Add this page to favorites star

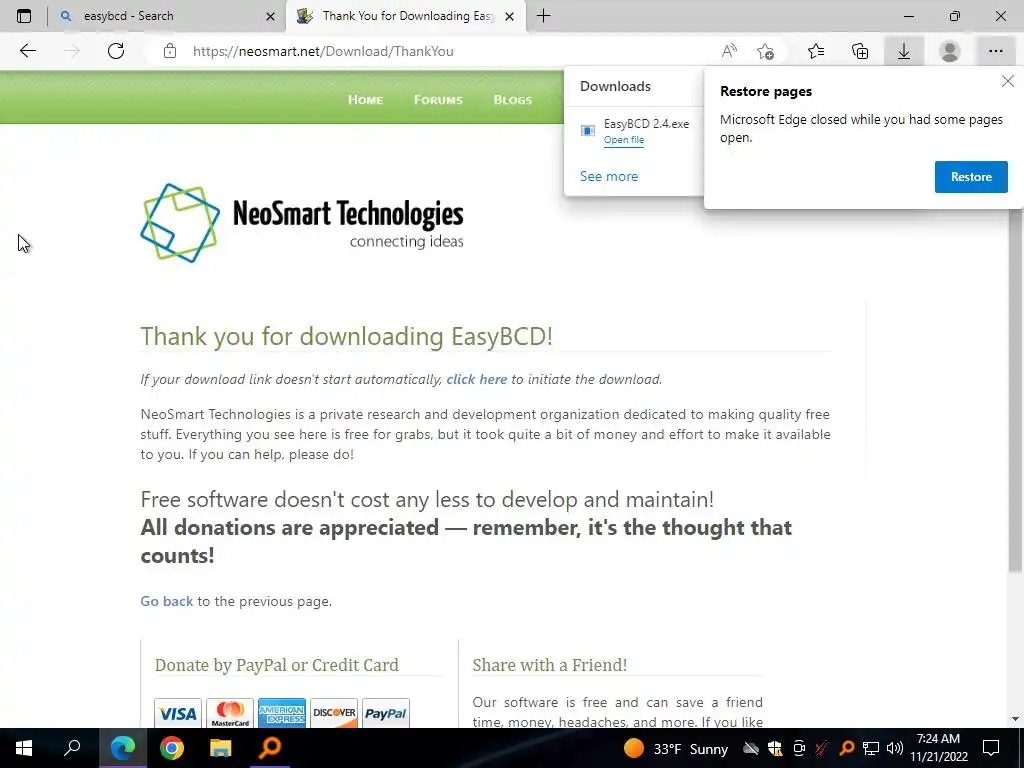pos(765,51)
